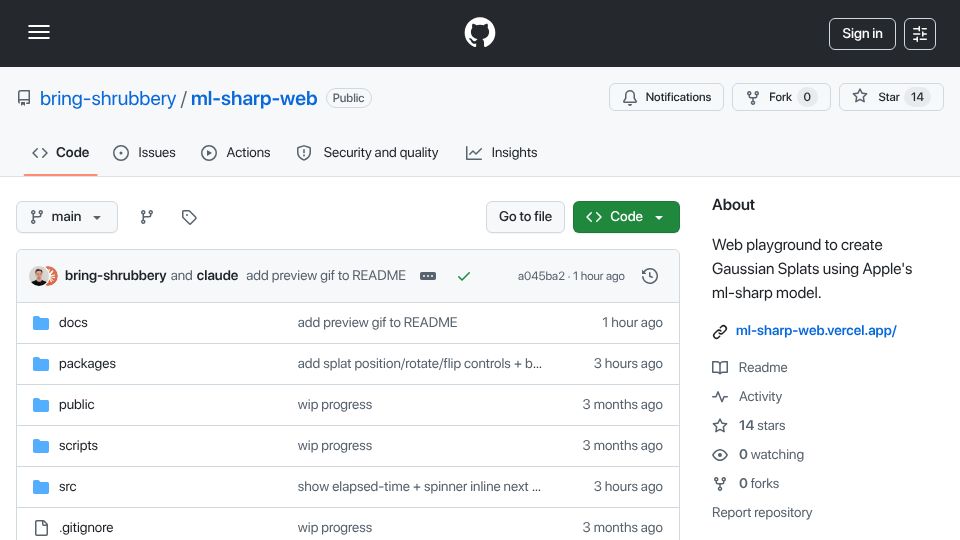960x540 pixels.
Task: Expand the main branch dropdown
Action: (x=67, y=217)
